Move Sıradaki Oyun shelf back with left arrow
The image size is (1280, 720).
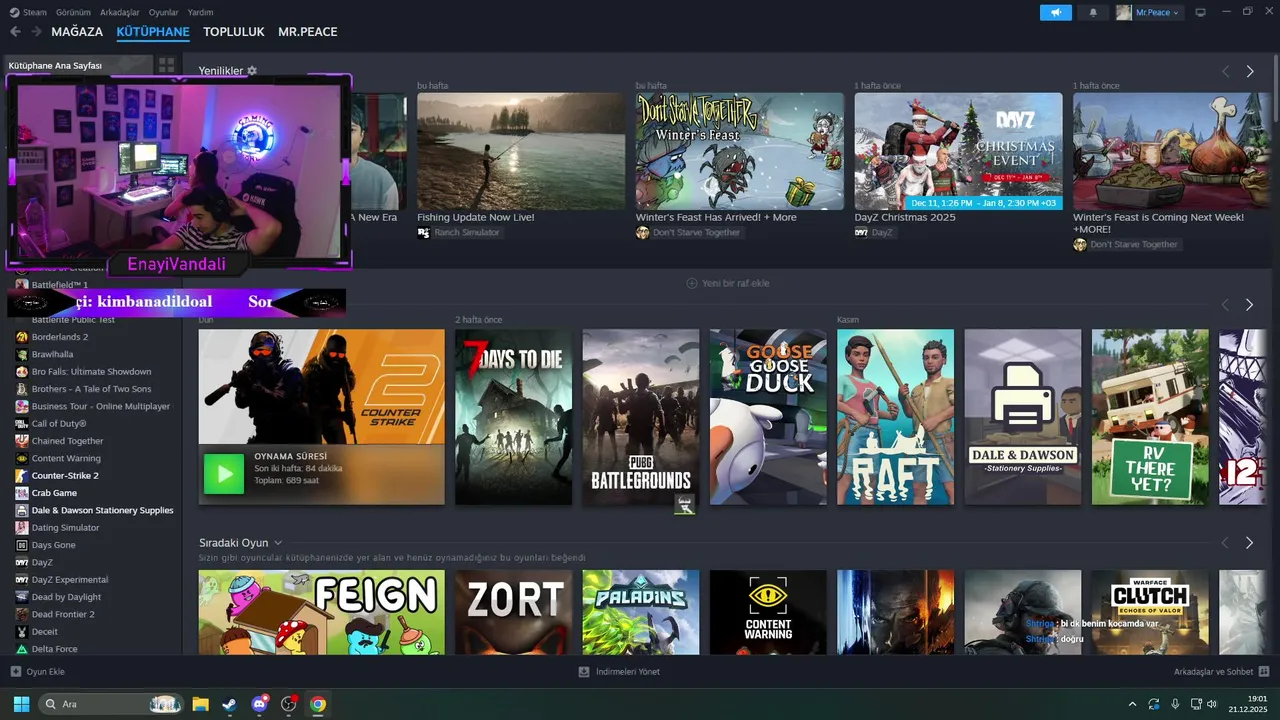(1225, 543)
